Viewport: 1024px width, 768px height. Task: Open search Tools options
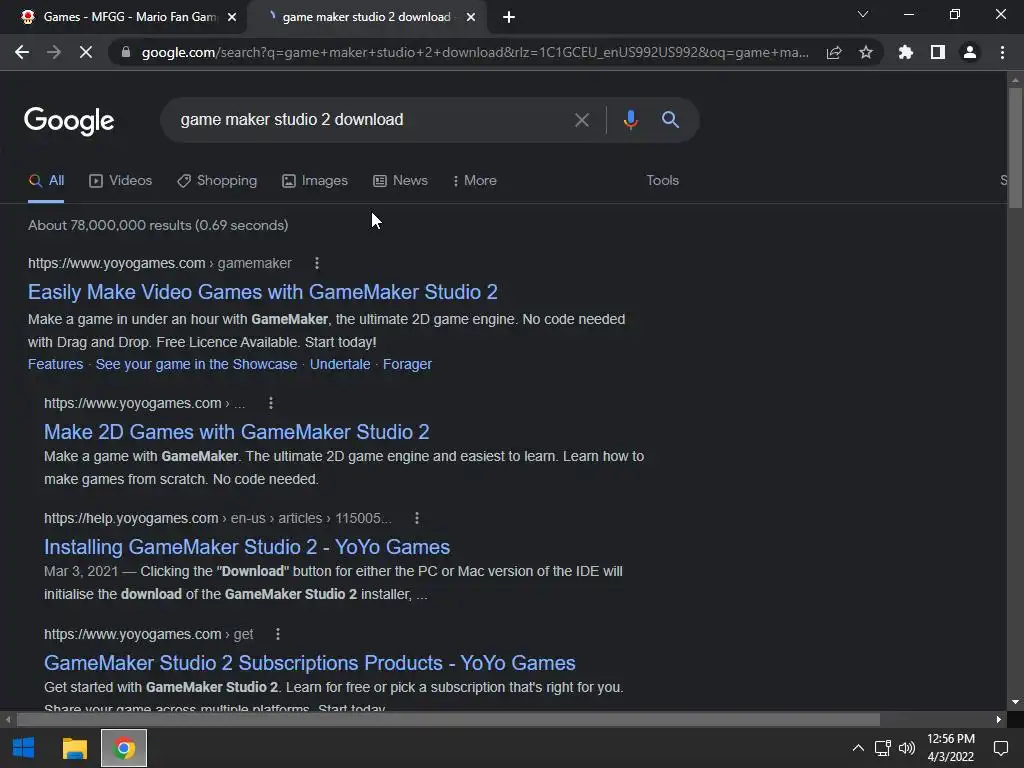[662, 180]
